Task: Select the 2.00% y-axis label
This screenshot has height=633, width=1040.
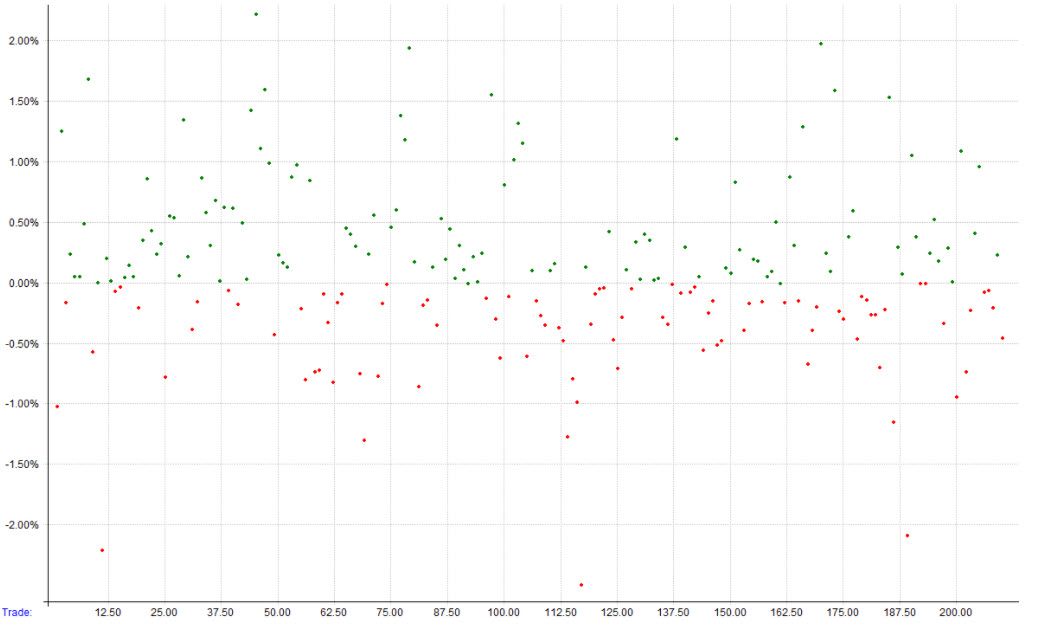Action: click(x=24, y=41)
